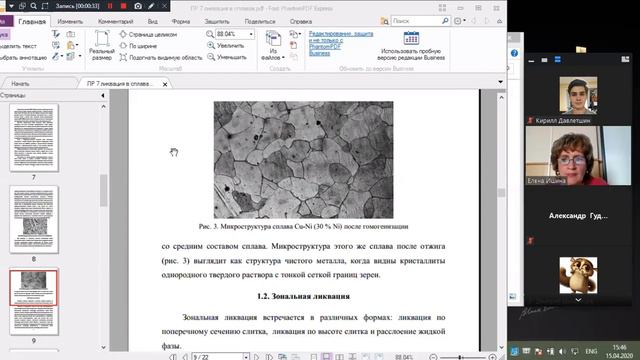Click the Реальный размер button
The width and height of the screenshot is (640, 360).
(102, 45)
